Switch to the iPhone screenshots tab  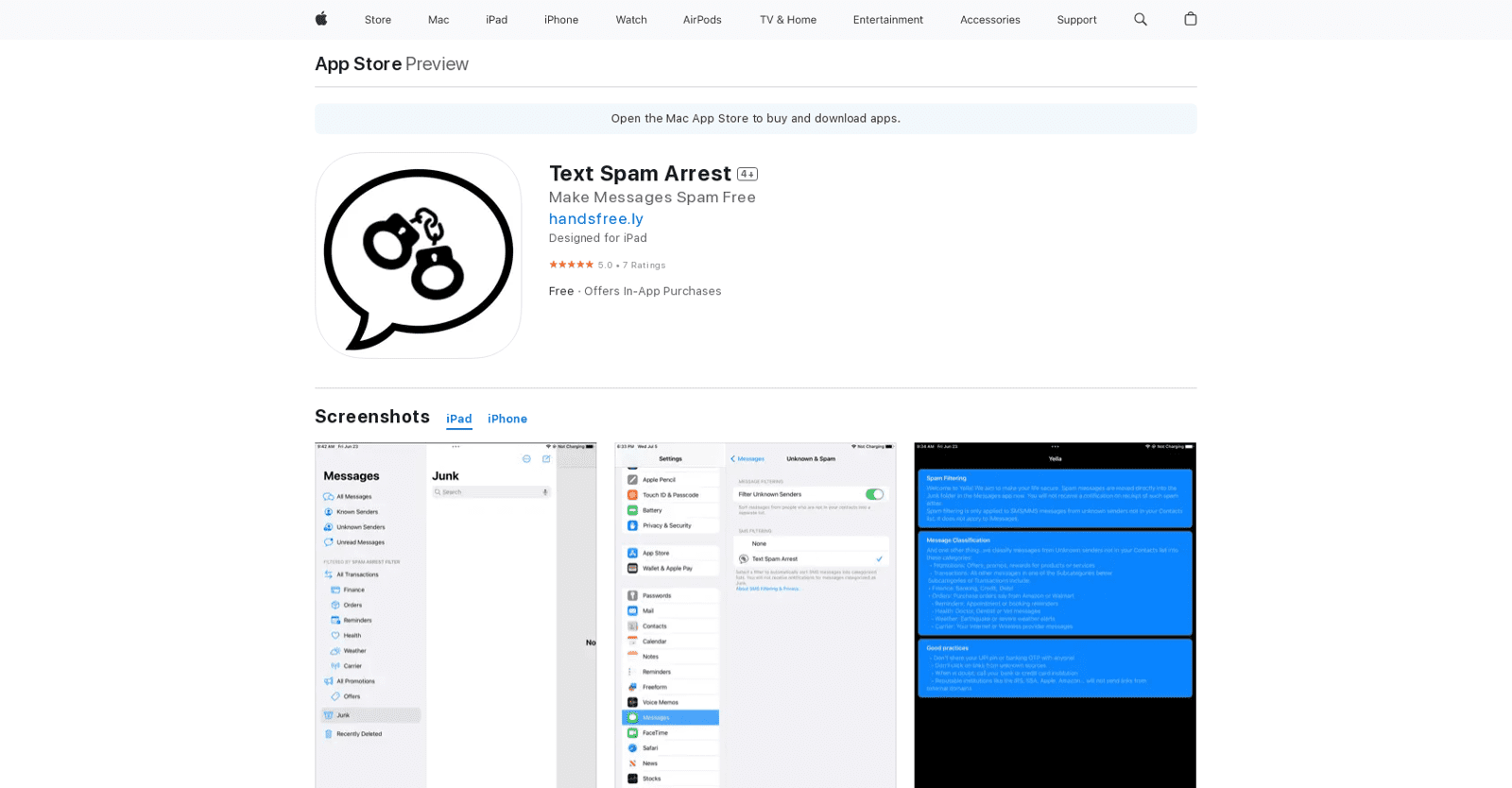coord(507,419)
